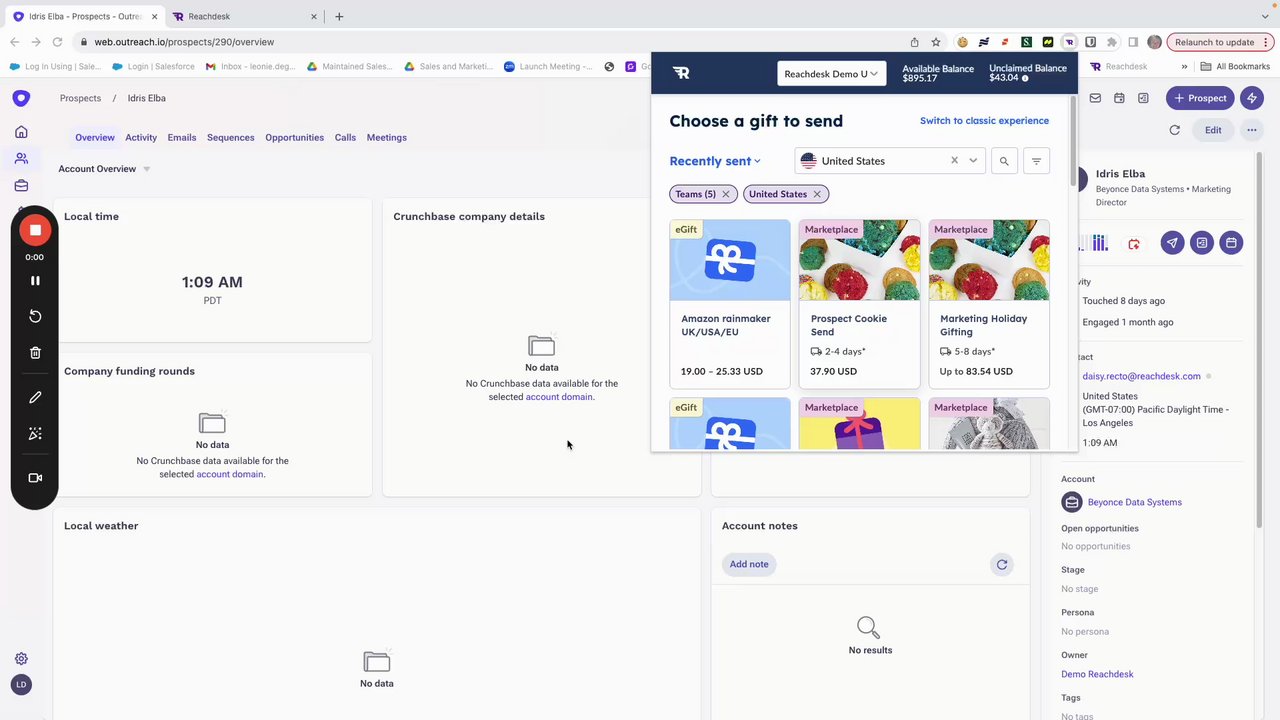This screenshot has width=1280, height=720.
Task: Delete the recording with the trash icon
Action: point(35,353)
